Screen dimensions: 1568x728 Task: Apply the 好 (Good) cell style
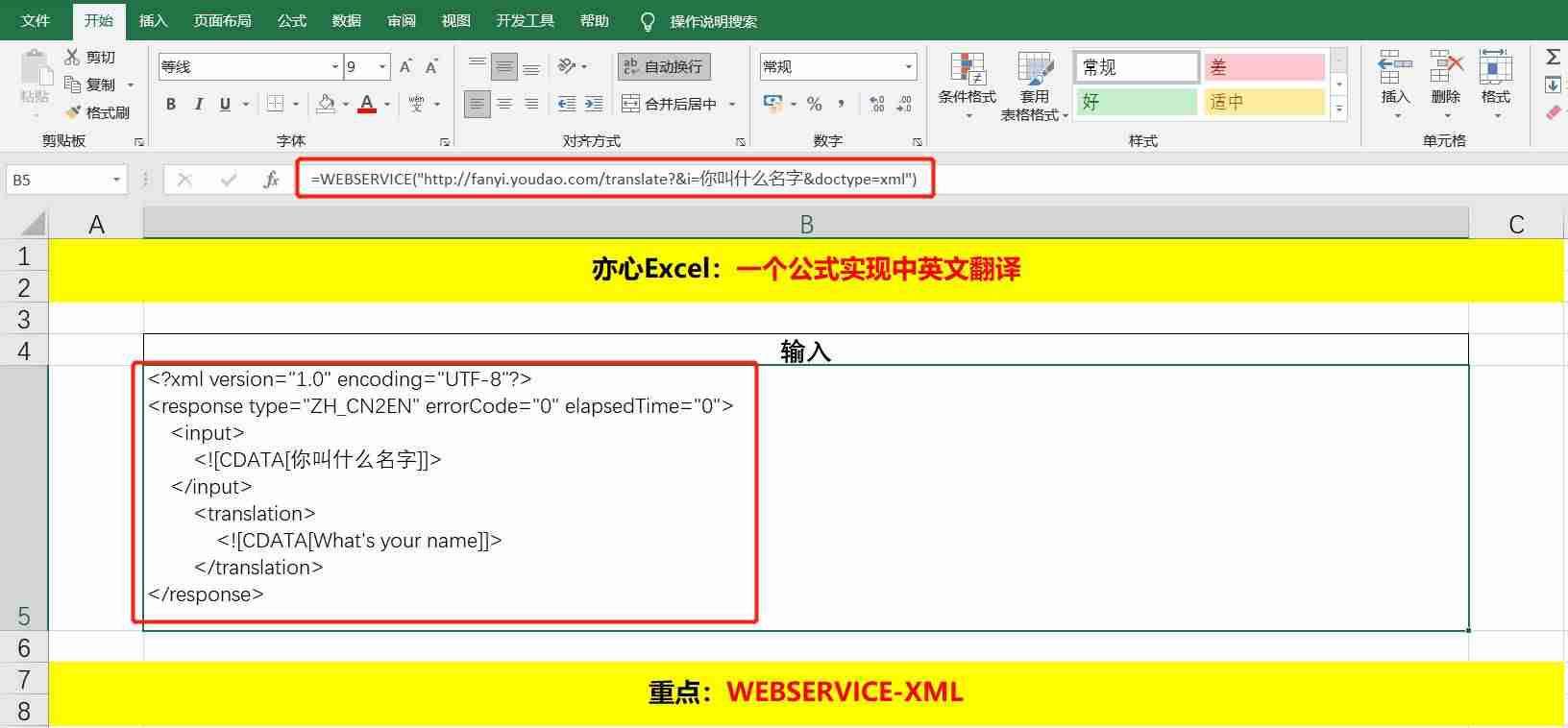pyautogui.click(x=1137, y=102)
